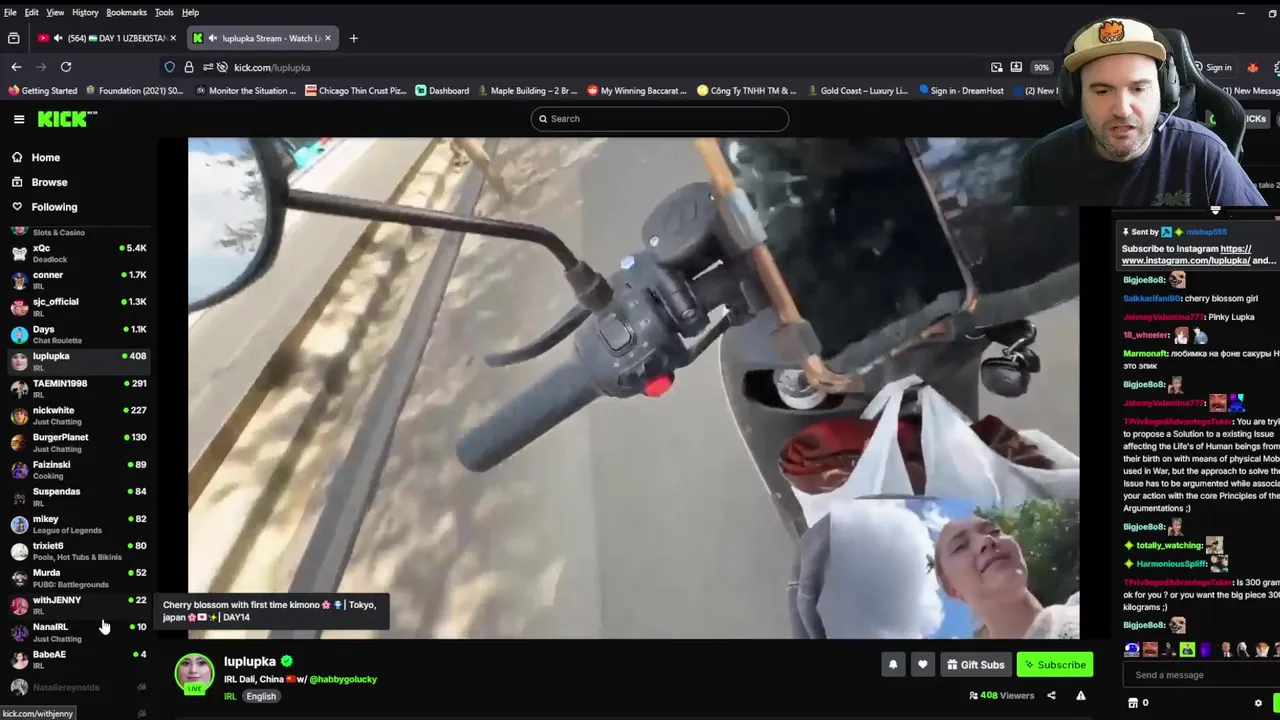Open the @habbygolucky link

(343, 679)
